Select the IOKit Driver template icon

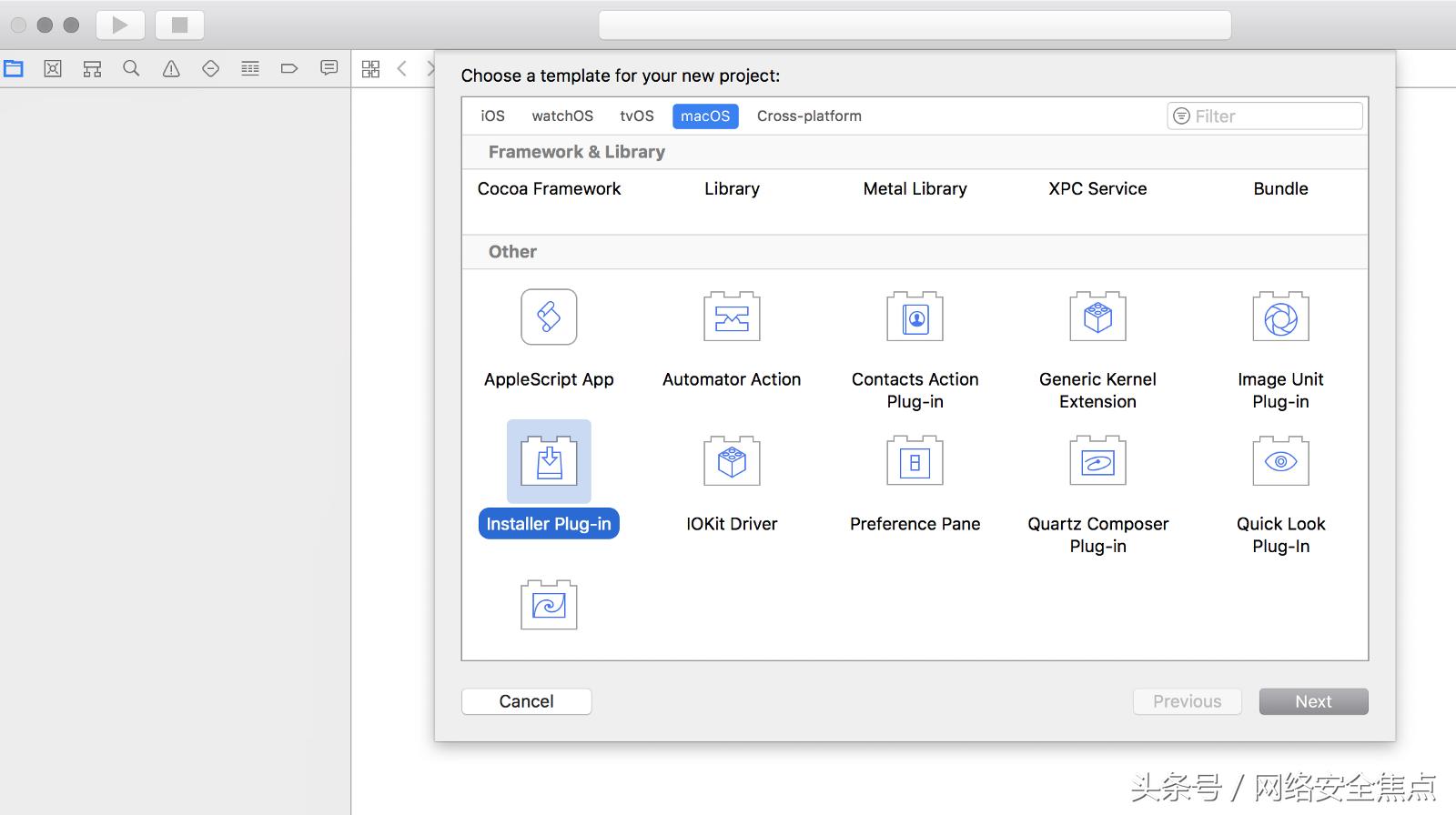[732, 461]
